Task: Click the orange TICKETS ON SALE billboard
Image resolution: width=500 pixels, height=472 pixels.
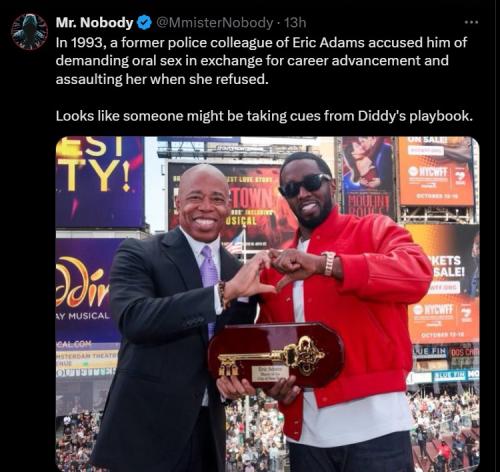Action: point(444,285)
